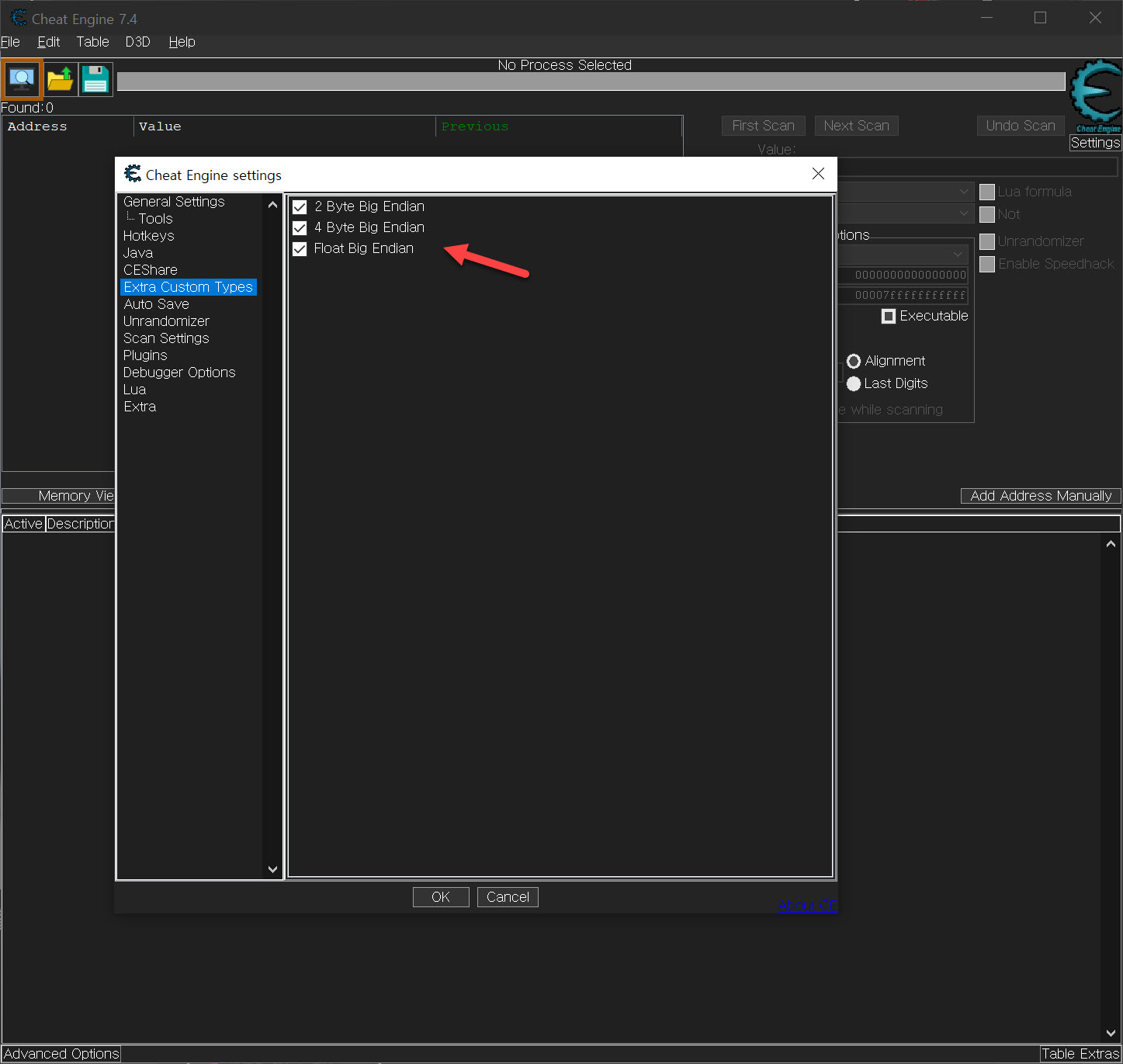Click the Previous column header
1123x1064 pixels.
pyautogui.click(x=559, y=127)
